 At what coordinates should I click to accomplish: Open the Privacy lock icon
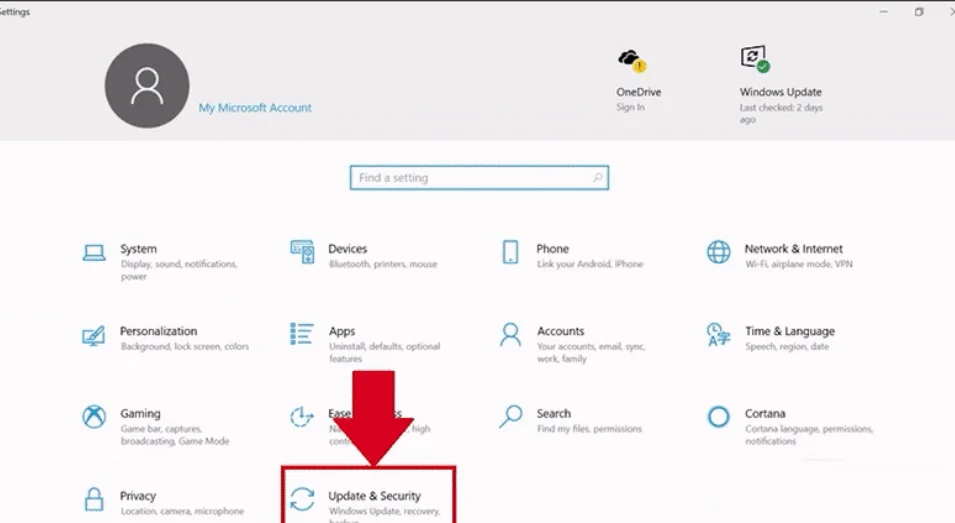[x=94, y=498]
